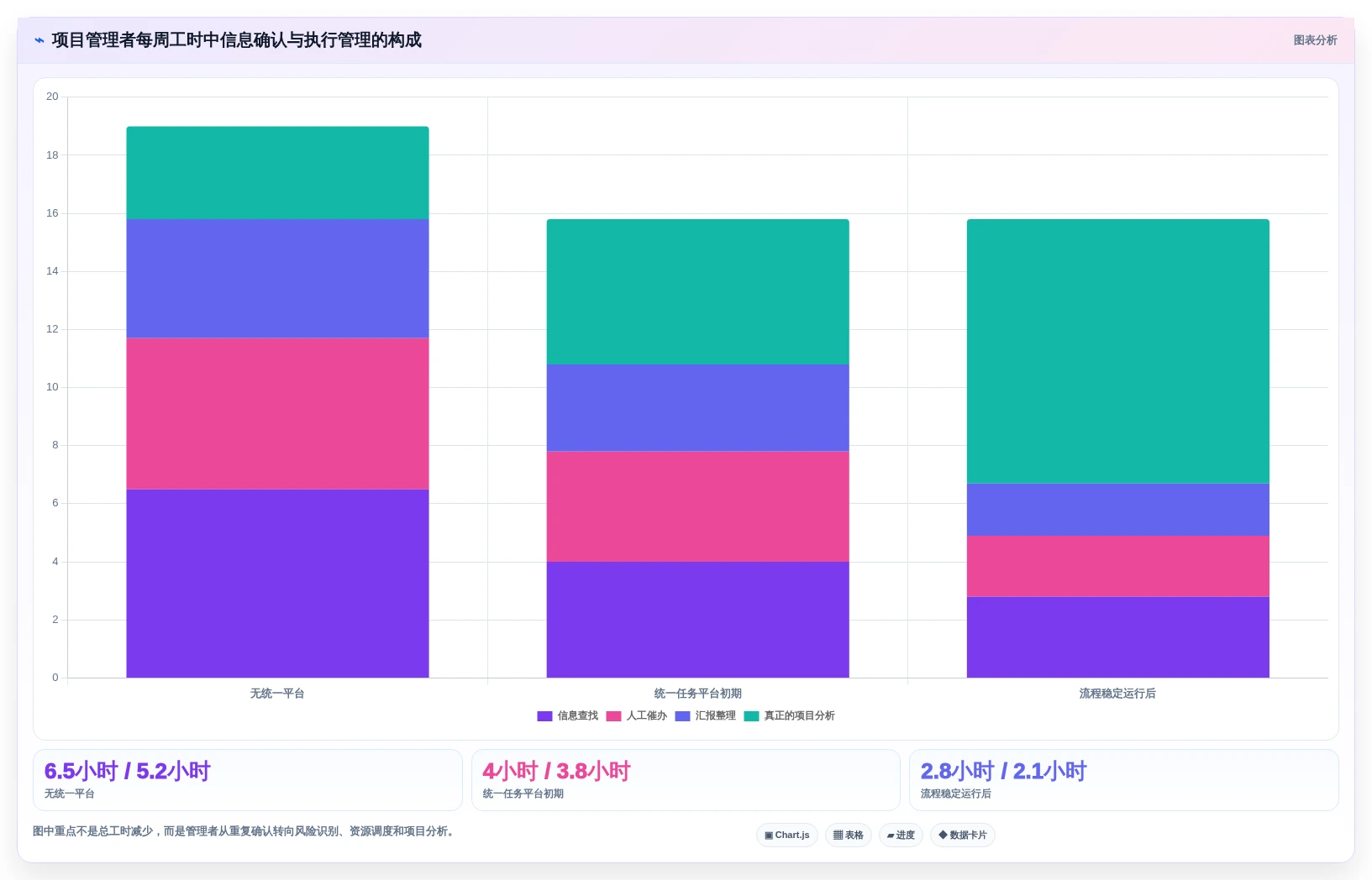This screenshot has width=1372, height=880.
Task: Toggle the 人工催办 legend item
Action: (637, 715)
